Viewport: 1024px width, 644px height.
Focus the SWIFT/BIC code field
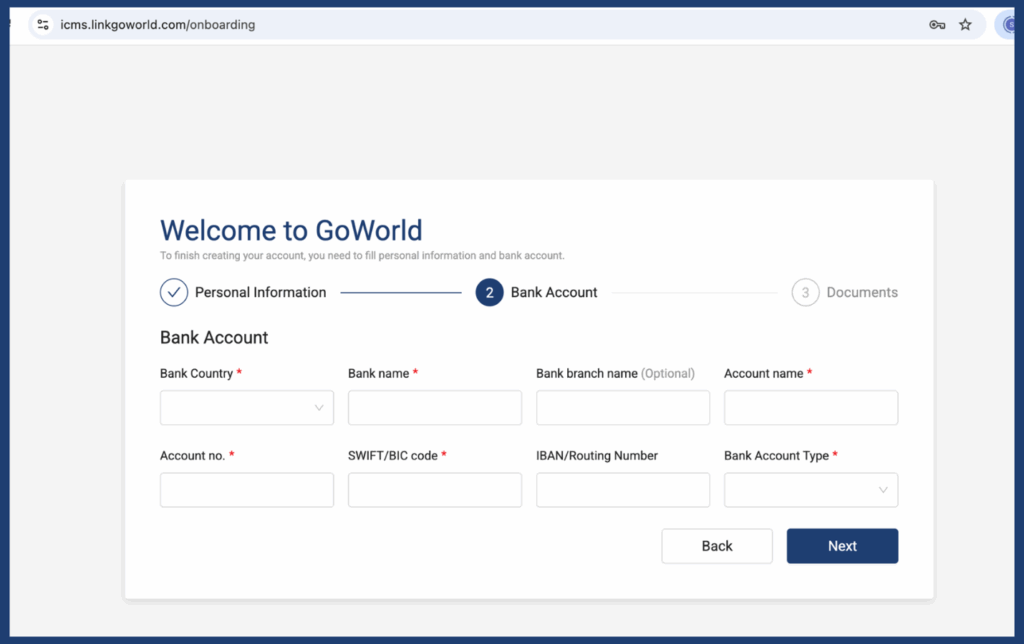pos(434,490)
